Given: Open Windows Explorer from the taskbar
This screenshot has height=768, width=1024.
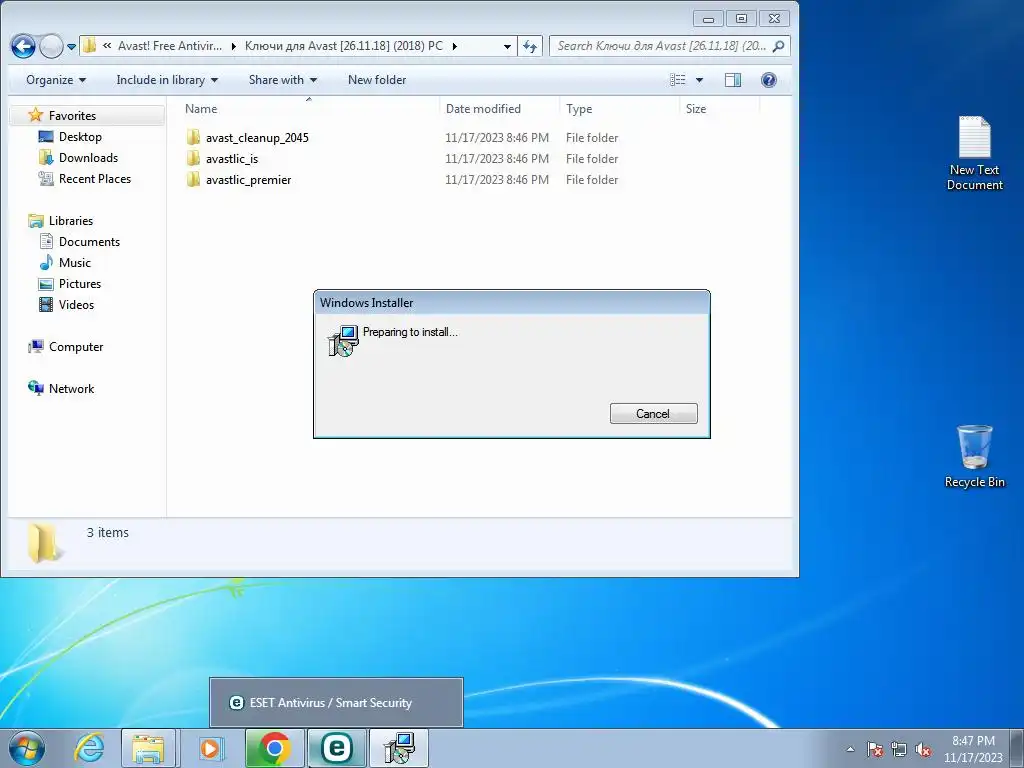Looking at the screenshot, I should [x=148, y=748].
